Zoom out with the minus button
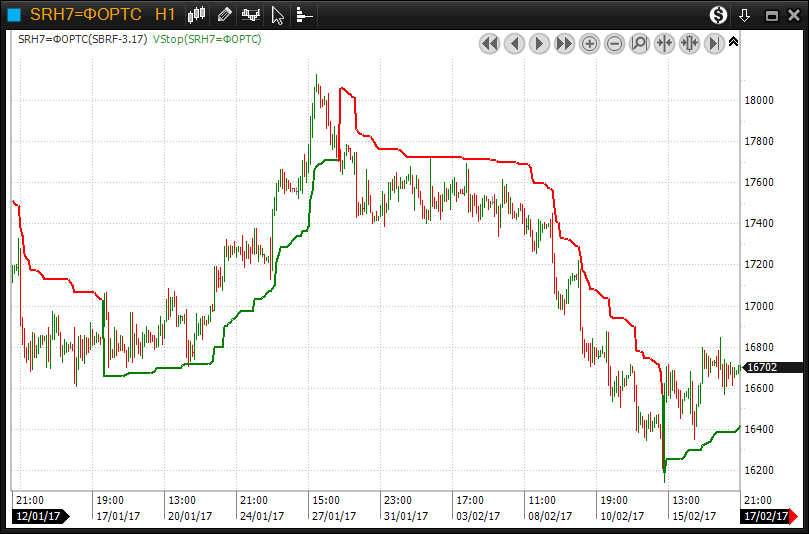This screenshot has width=809, height=534. 615,44
